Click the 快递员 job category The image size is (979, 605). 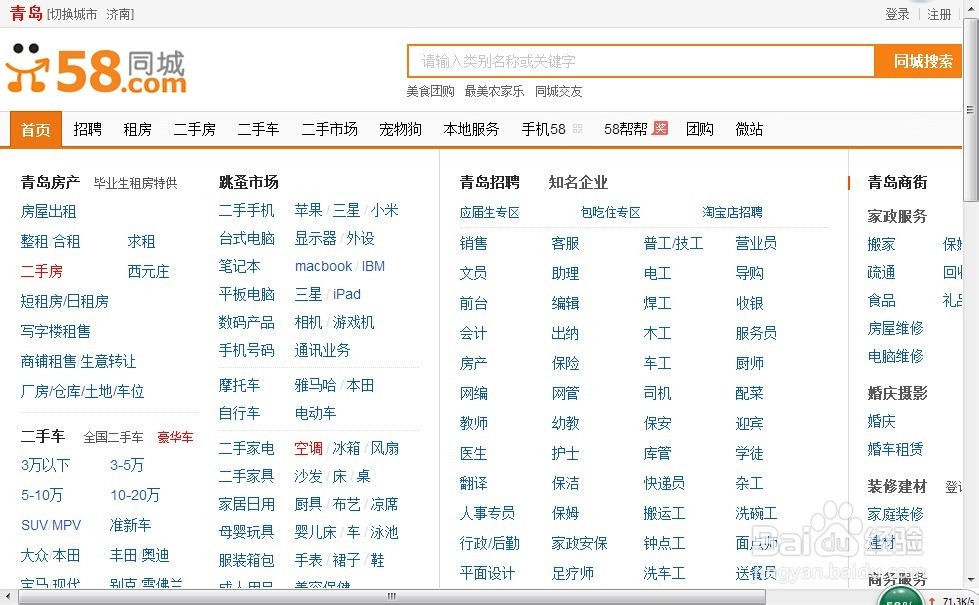tap(664, 483)
